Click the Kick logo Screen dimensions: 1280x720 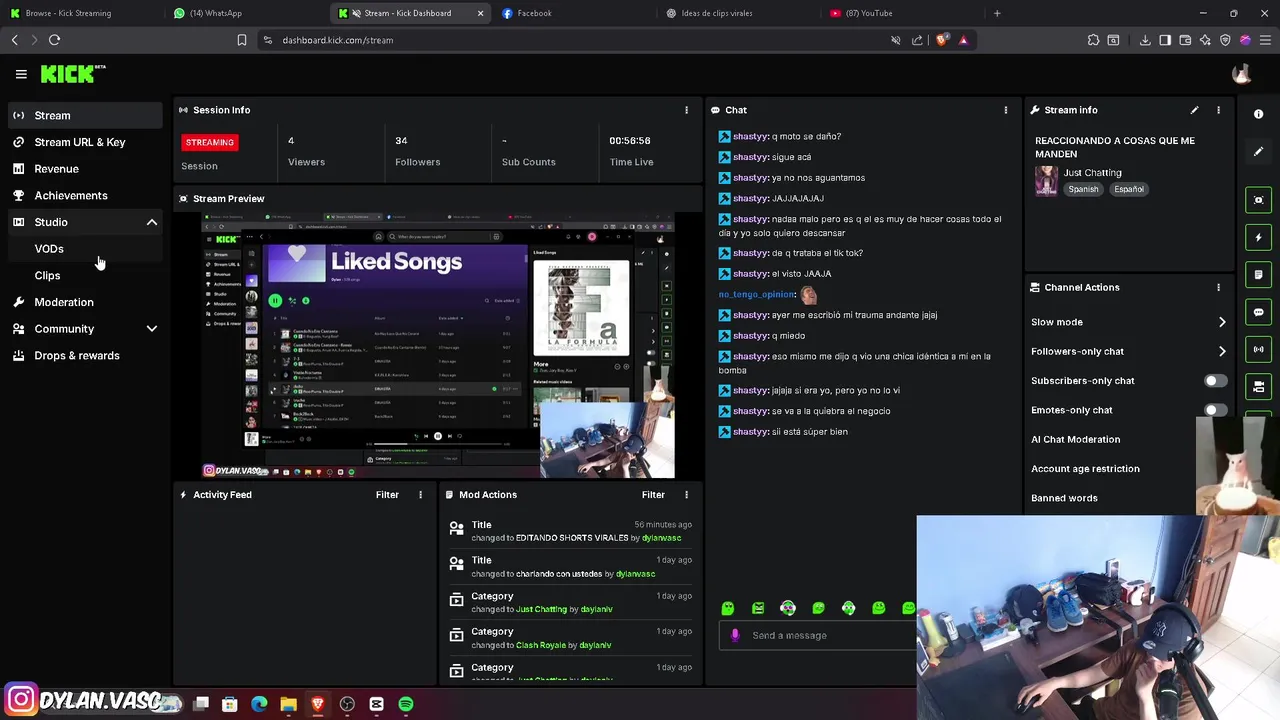[x=73, y=74]
